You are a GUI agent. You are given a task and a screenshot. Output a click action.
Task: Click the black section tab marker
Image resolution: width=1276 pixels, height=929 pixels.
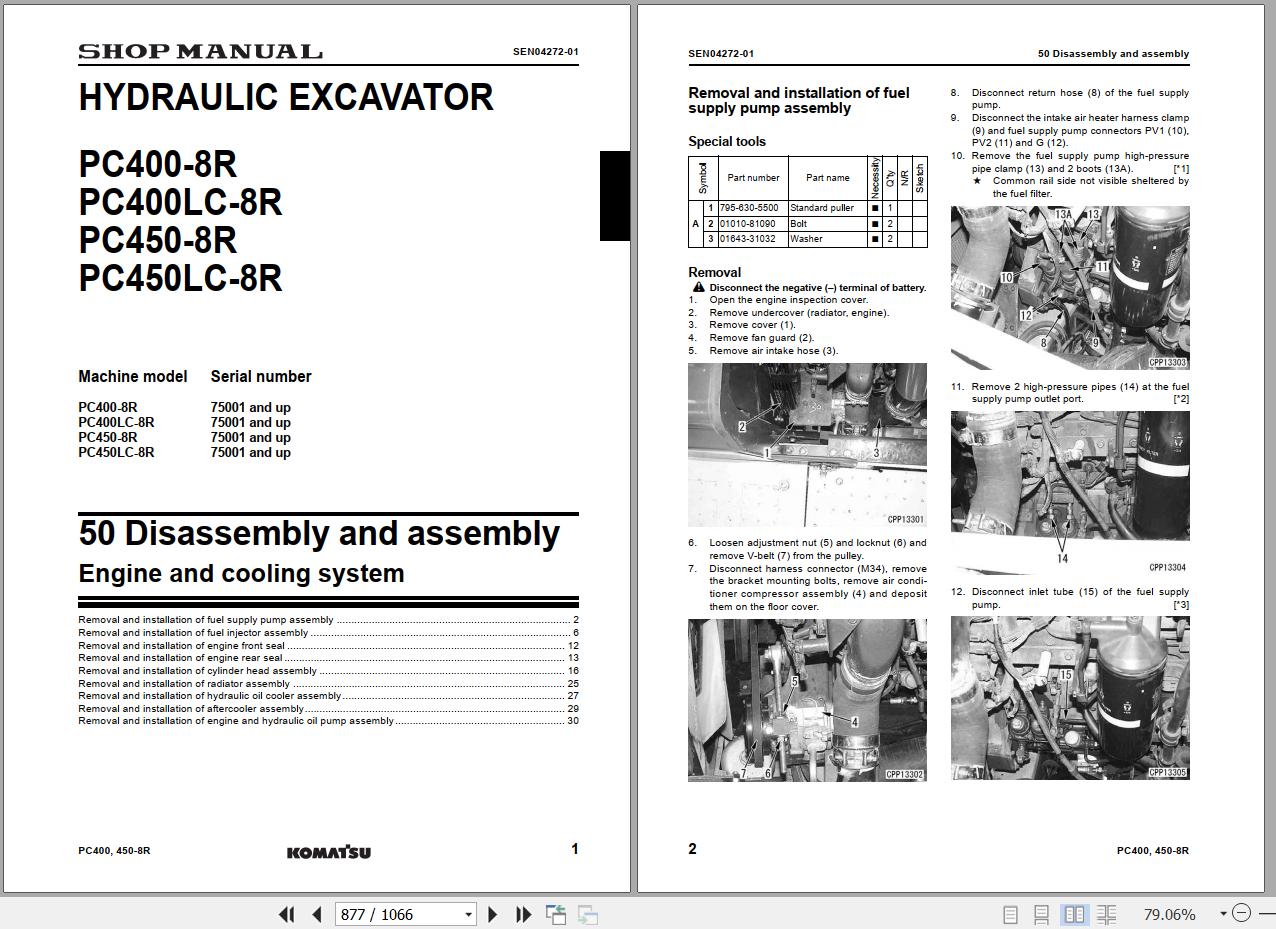[x=615, y=196]
